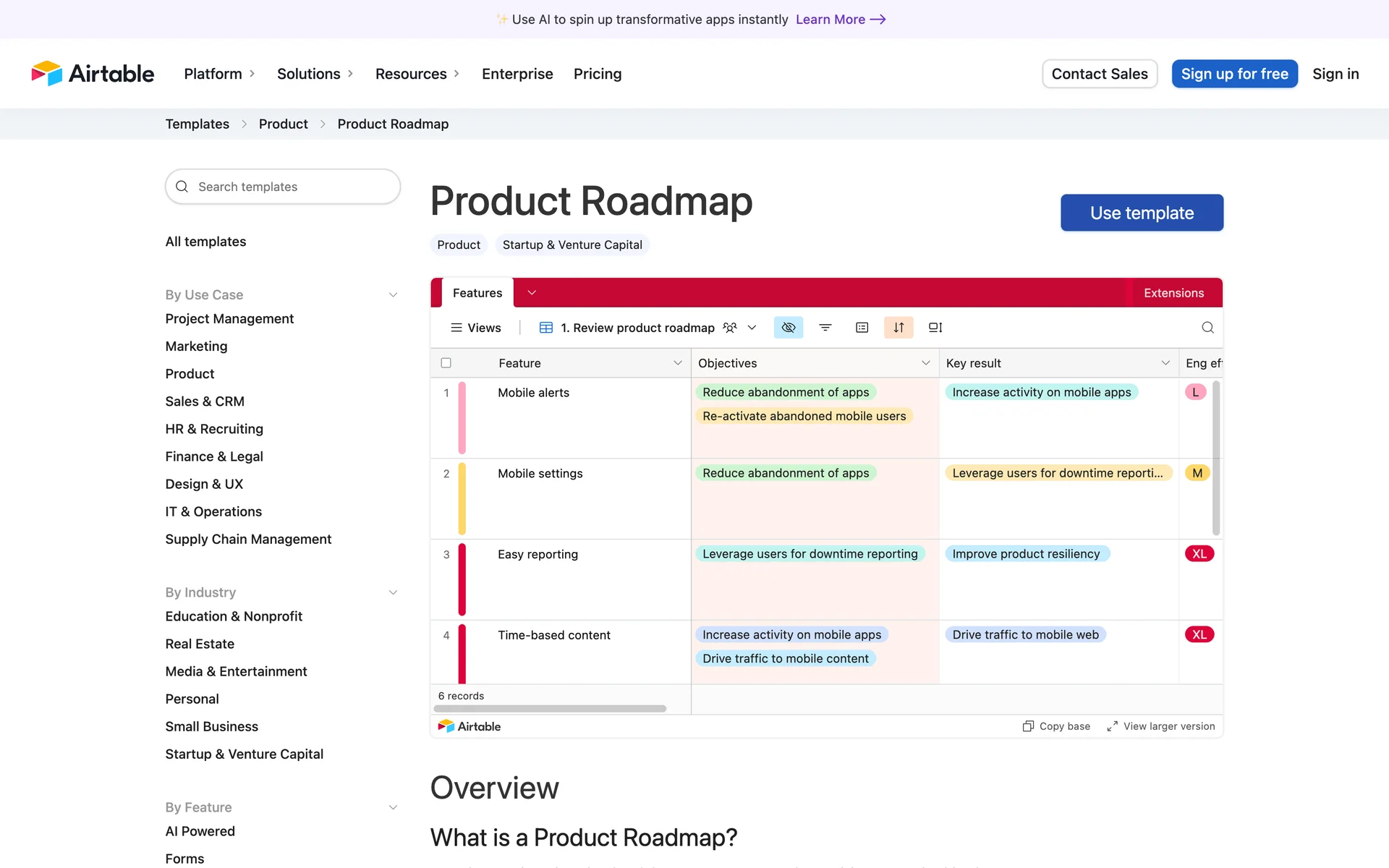The image size is (1389, 868).
Task: Click the row height icon
Action: (x=935, y=328)
